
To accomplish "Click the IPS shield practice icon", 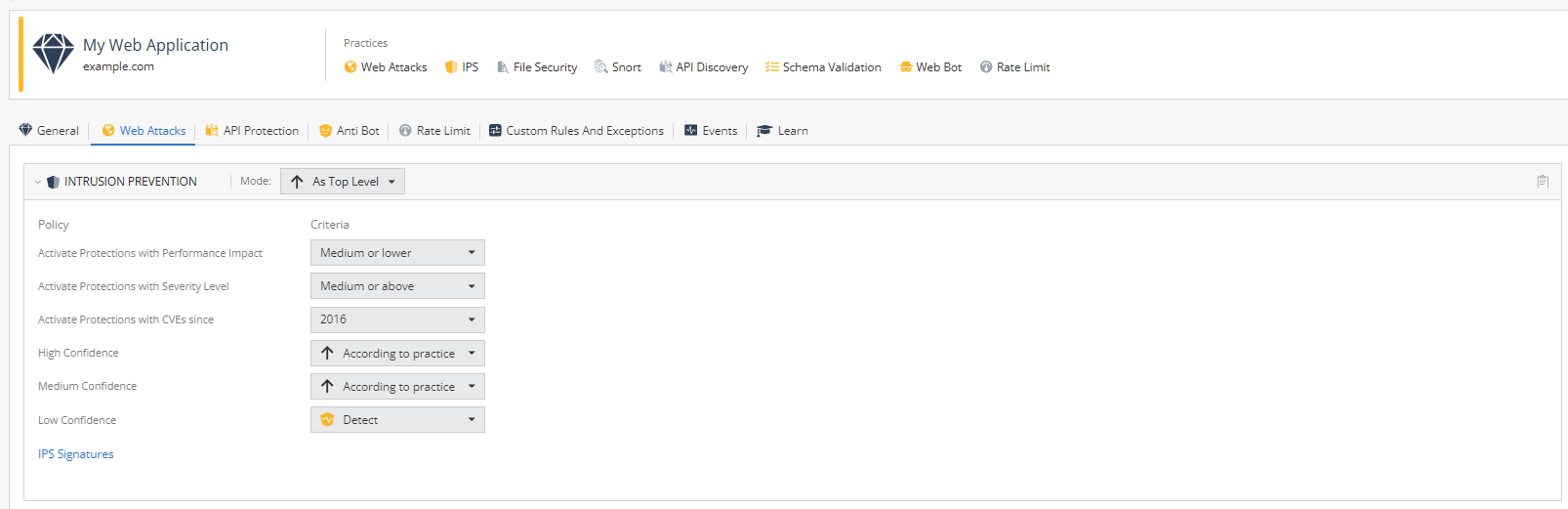I will pyautogui.click(x=451, y=67).
